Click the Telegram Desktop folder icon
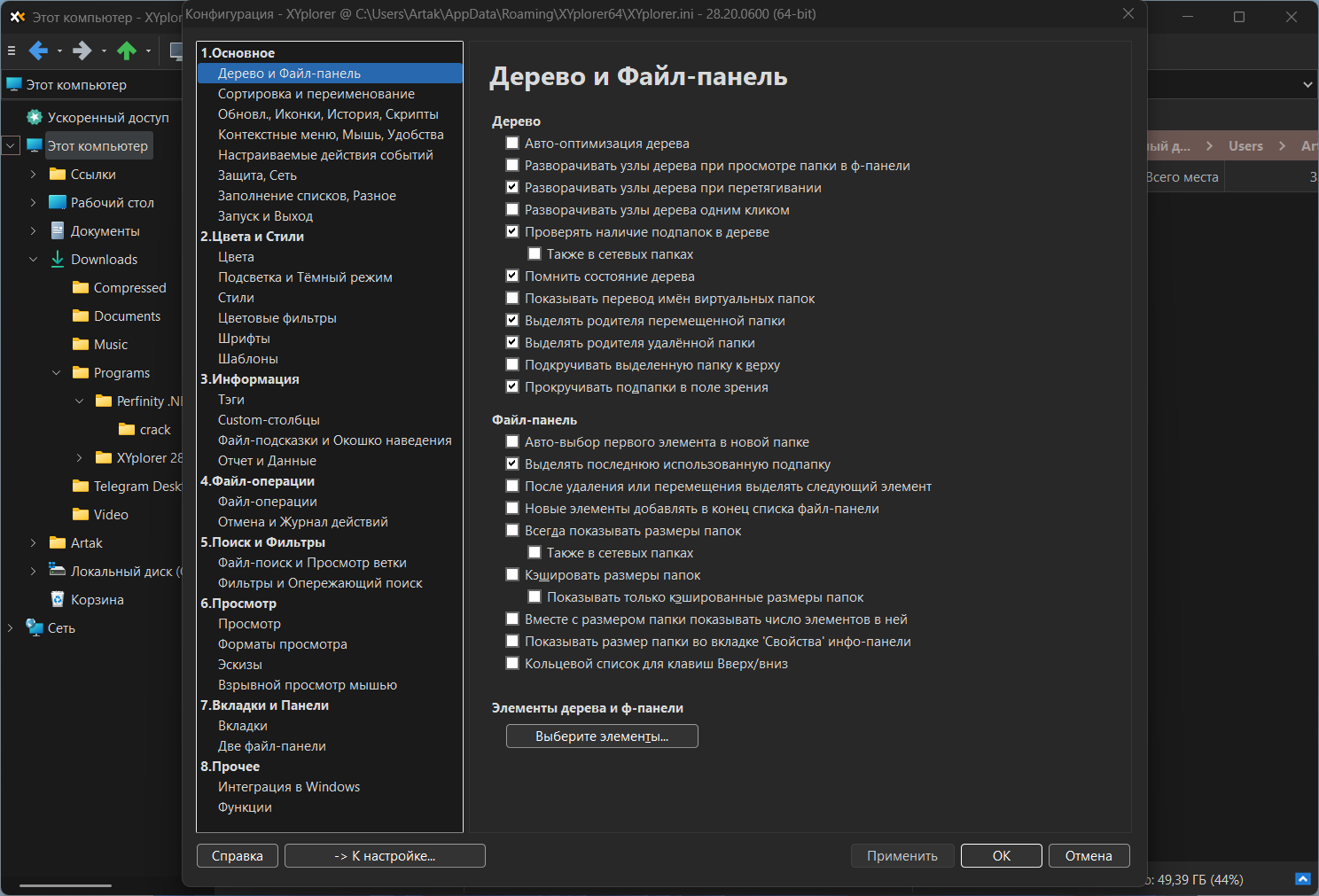The width and height of the screenshot is (1319, 896). click(81, 486)
